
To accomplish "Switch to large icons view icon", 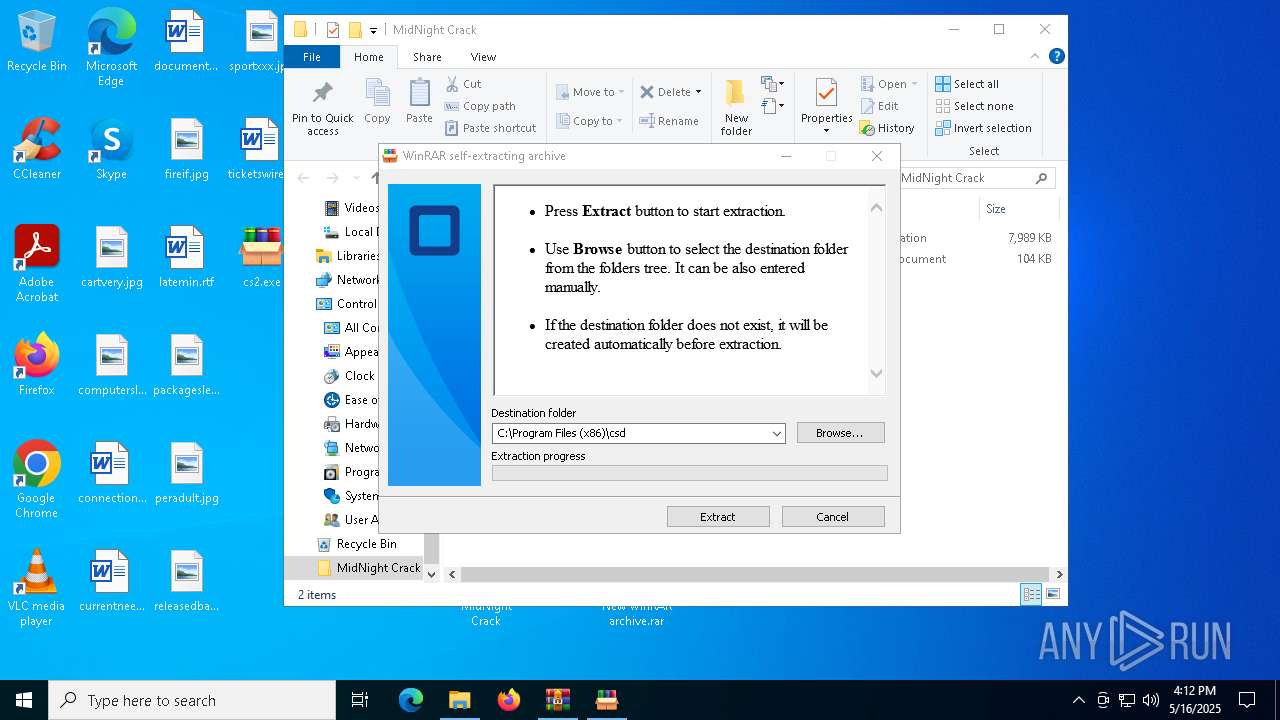I will [1052, 594].
